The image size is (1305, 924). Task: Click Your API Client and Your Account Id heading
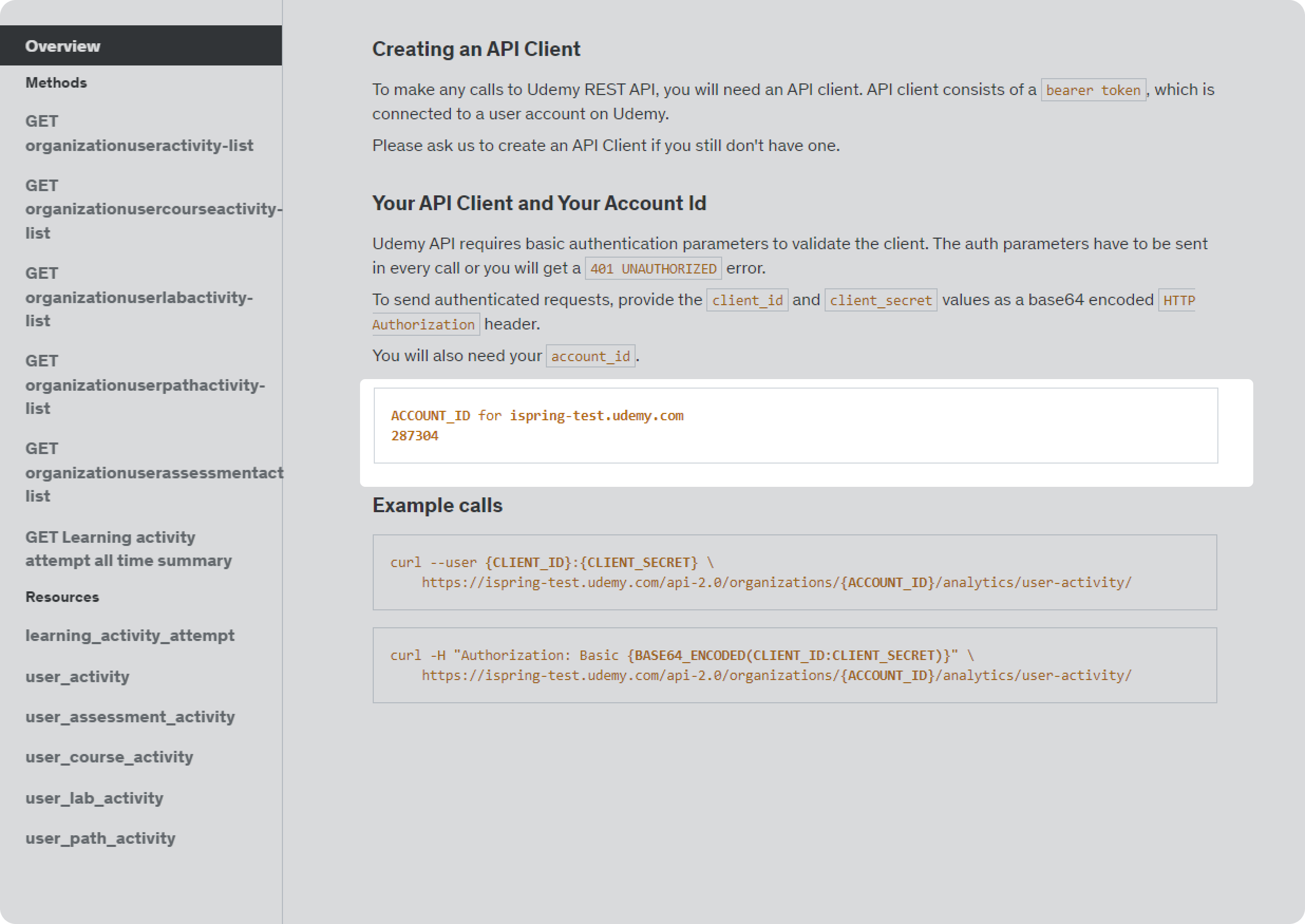(x=540, y=203)
